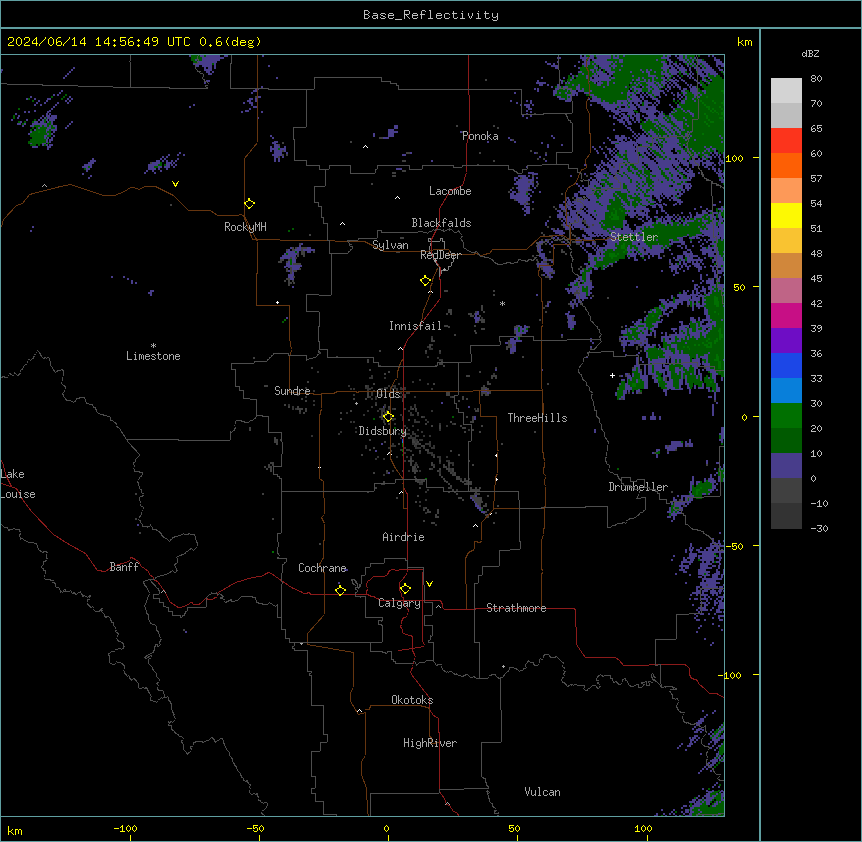This screenshot has height=842, width=862.
Task: Click the yellow 54 dBZ legend swatch
Action: (x=786, y=215)
